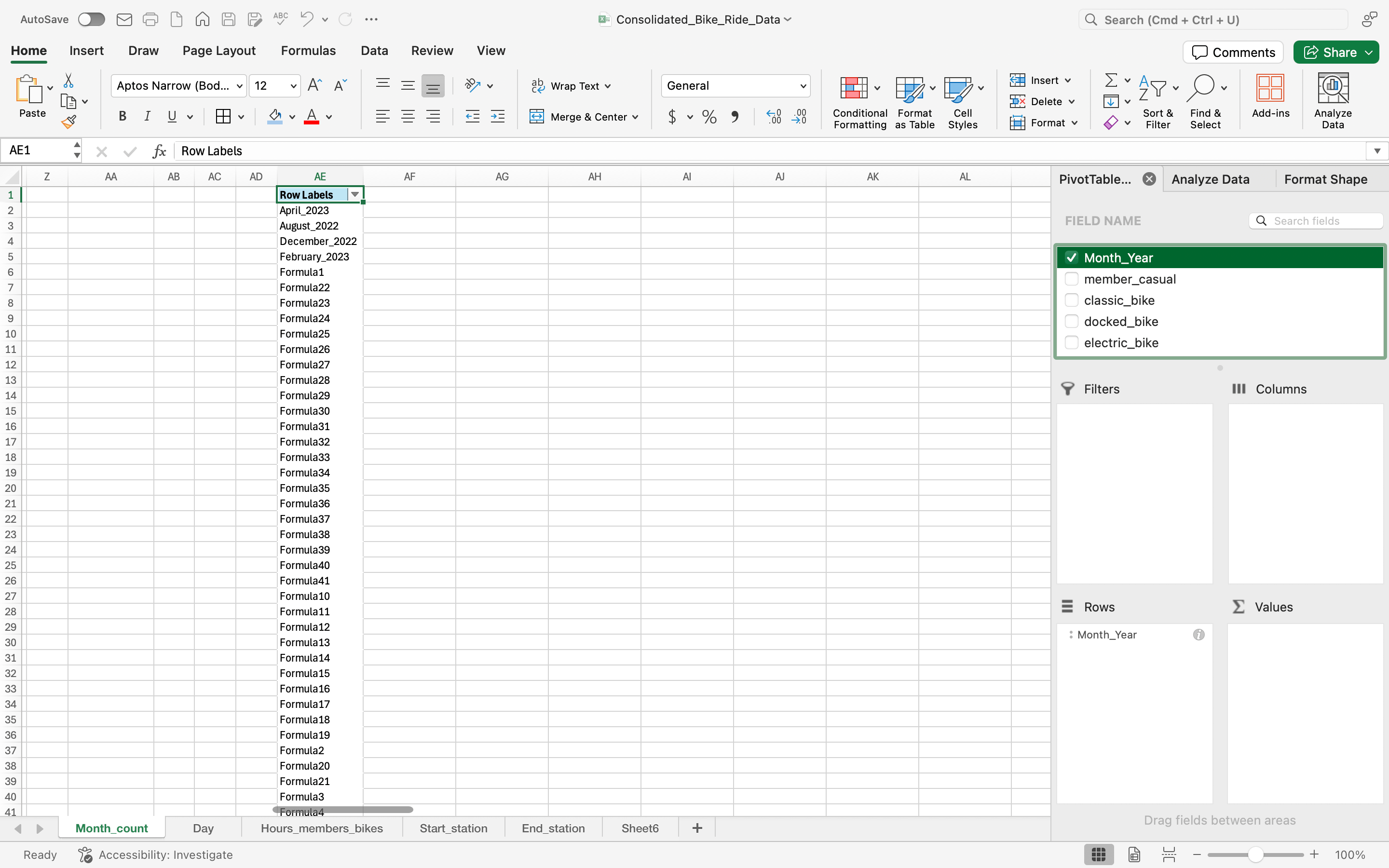Check the classic_bike field
The height and width of the screenshot is (868, 1389).
pos(1071,300)
